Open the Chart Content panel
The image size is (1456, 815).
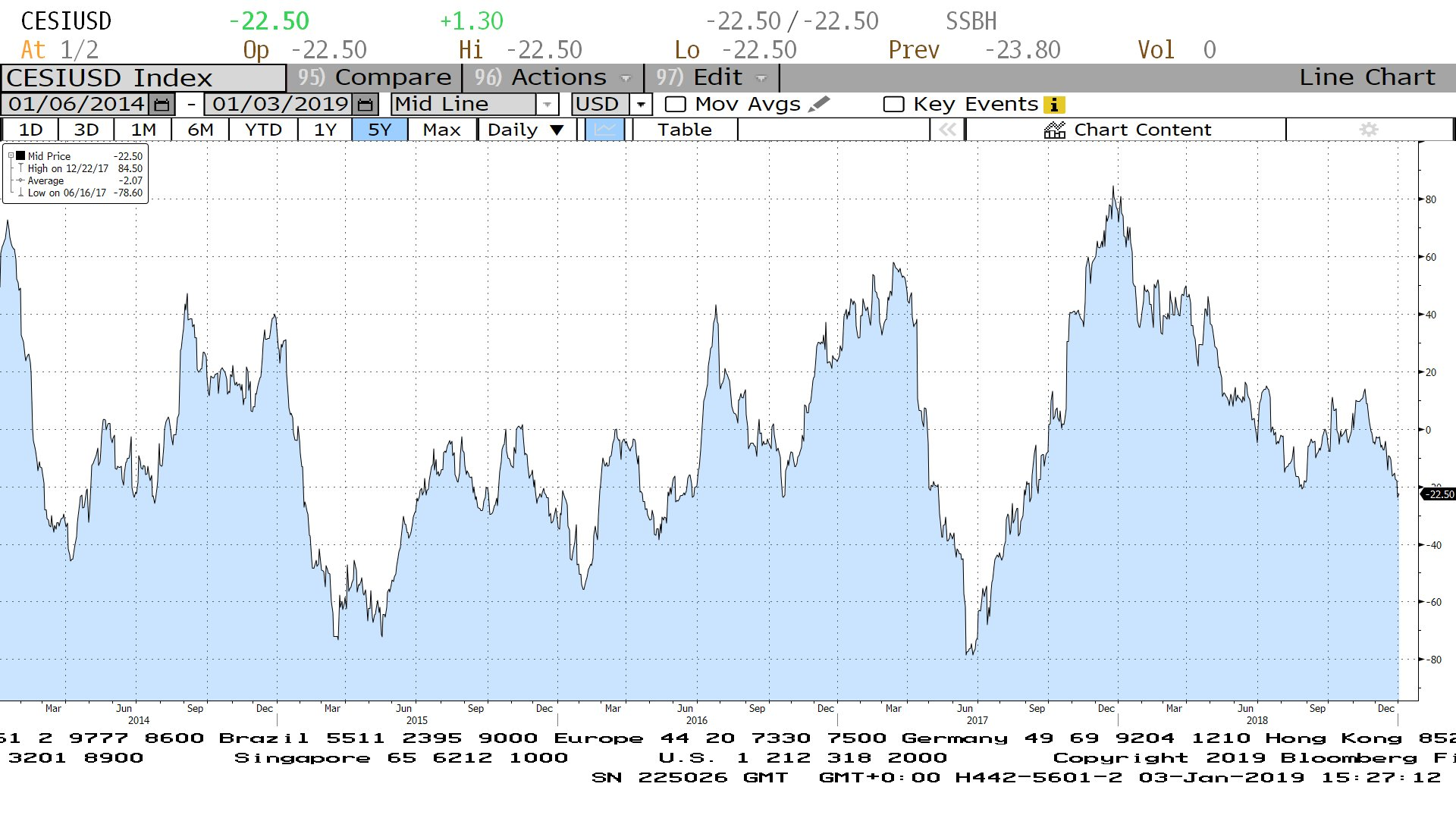[x=1126, y=130]
